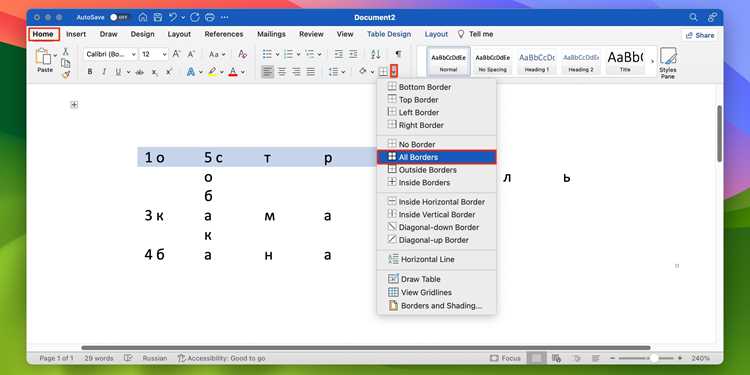Open the undo history dropdown arrow
Screen dimensions: 750x375
click(x=182, y=18)
